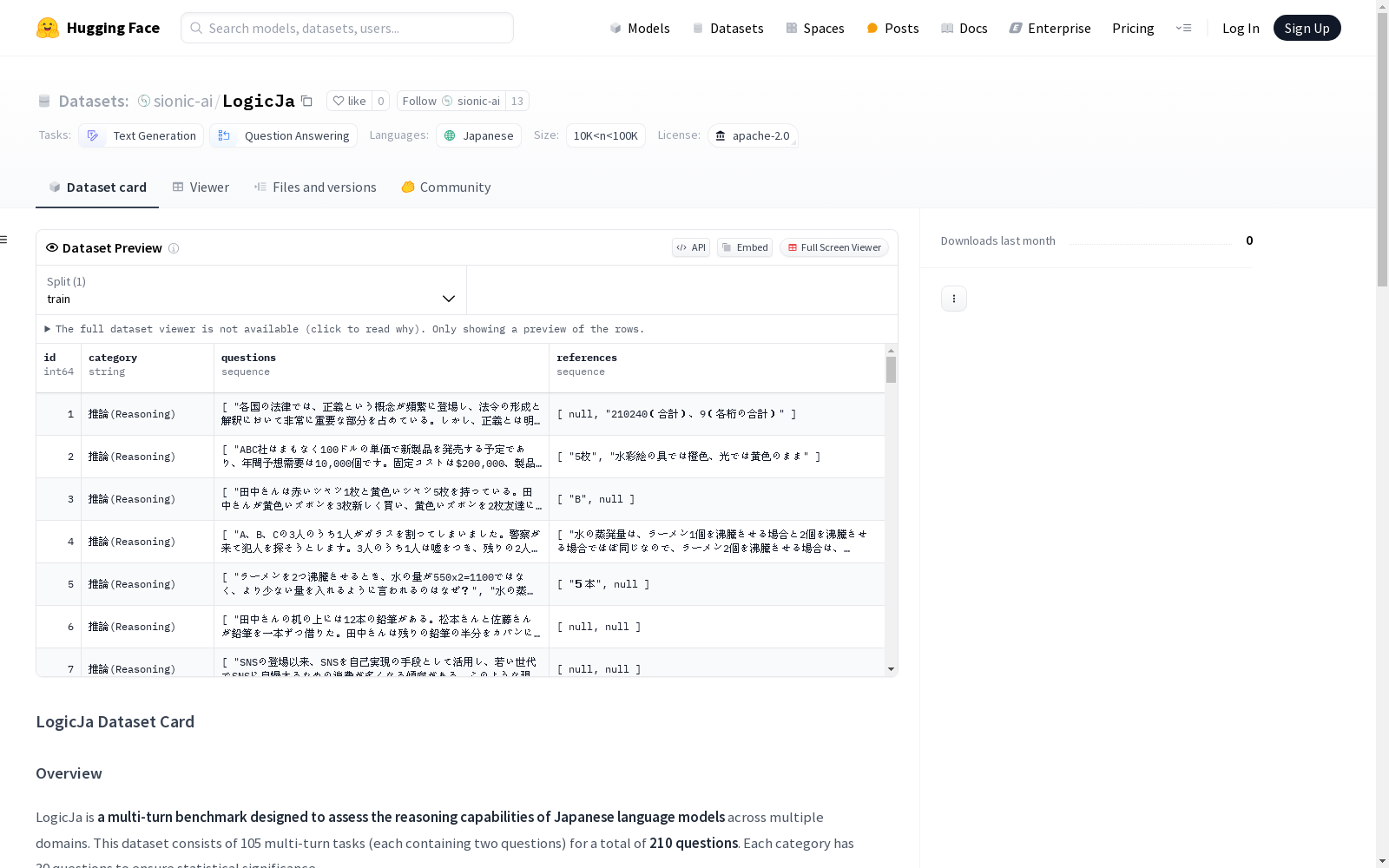Click the table scrollbar down arrow
Screen dimensions: 1389x868
(891, 669)
